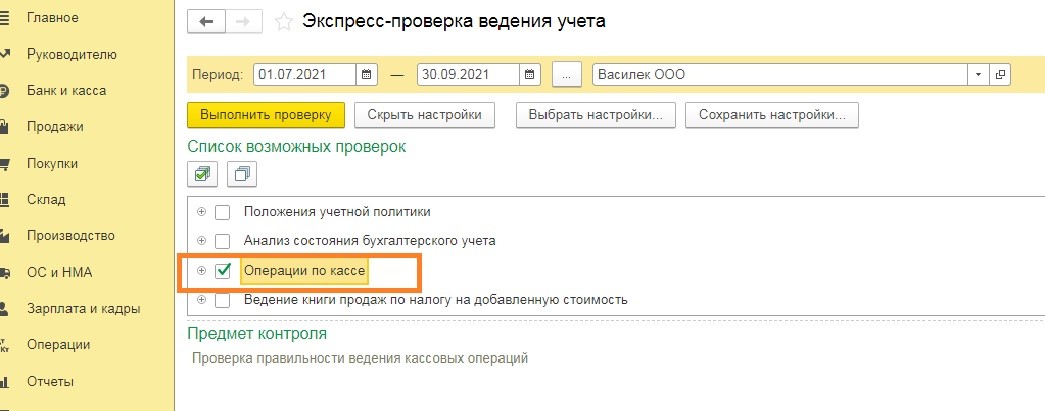This screenshot has height=411, width=1045.
Task: Open the Продажи menu section
Action: coord(55,127)
